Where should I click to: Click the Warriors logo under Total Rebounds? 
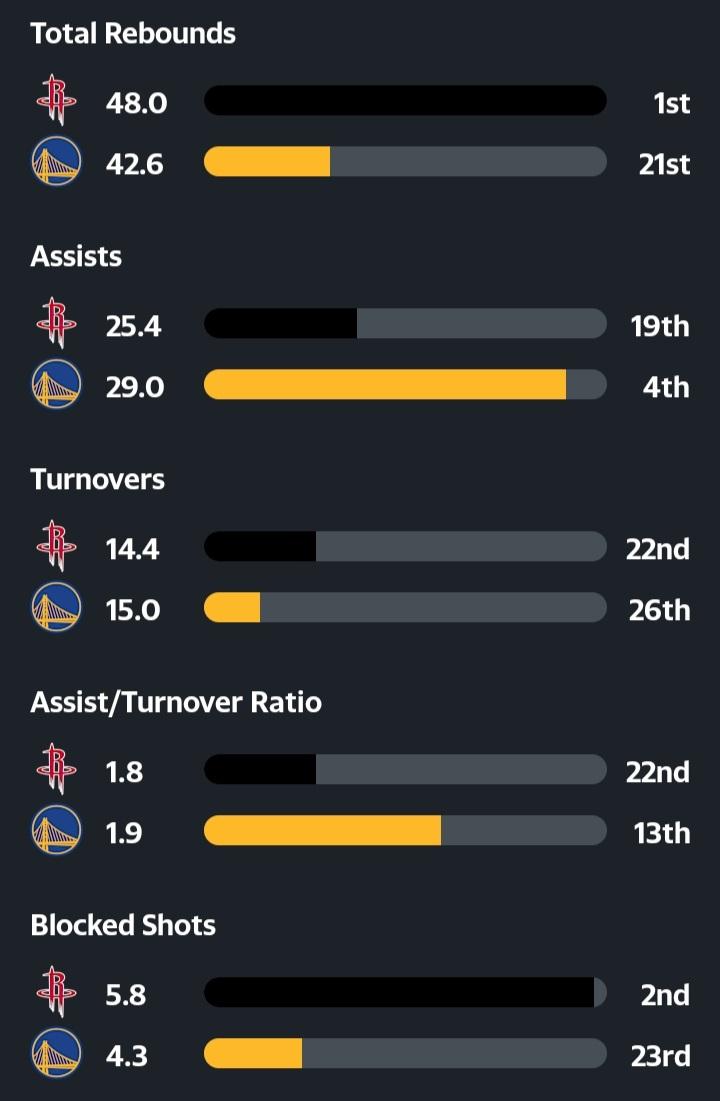[56, 163]
